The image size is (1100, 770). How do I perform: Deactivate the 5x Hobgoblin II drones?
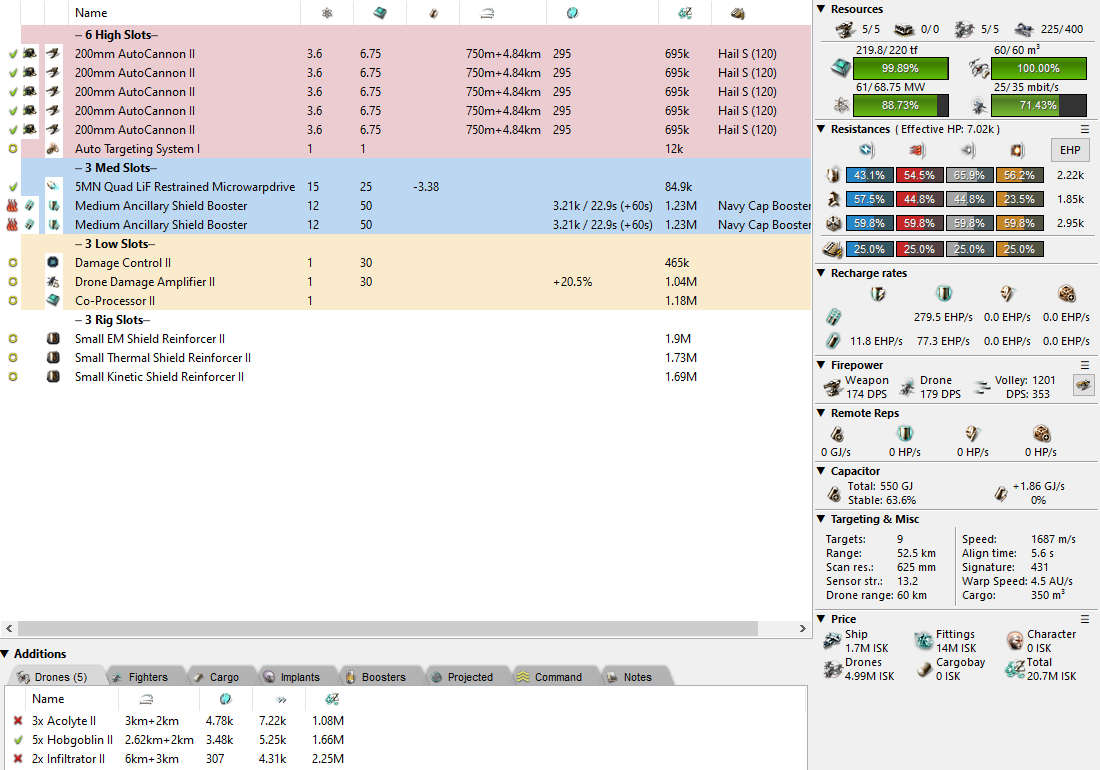18,740
